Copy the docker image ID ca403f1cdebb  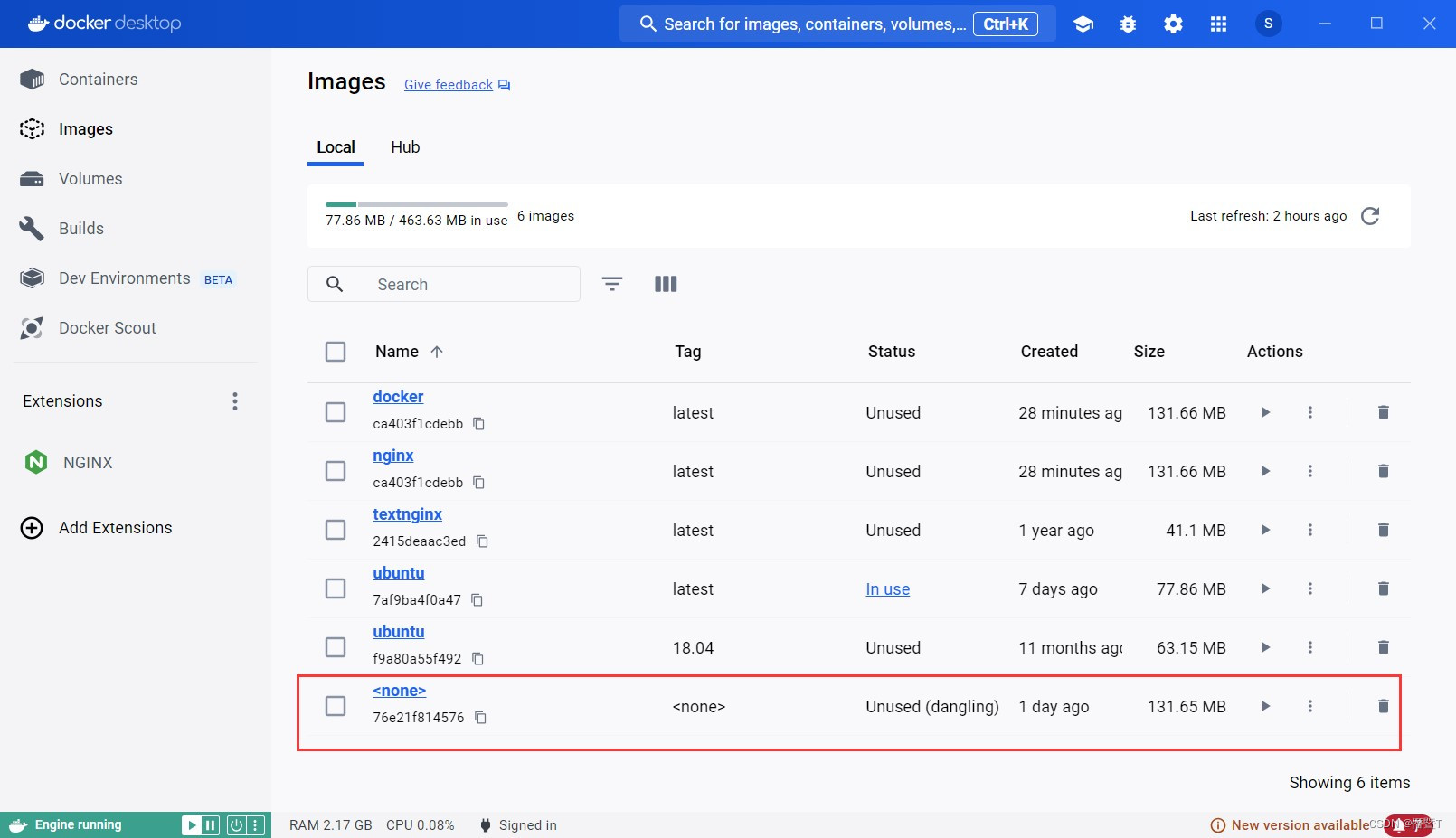click(x=479, y=424)
